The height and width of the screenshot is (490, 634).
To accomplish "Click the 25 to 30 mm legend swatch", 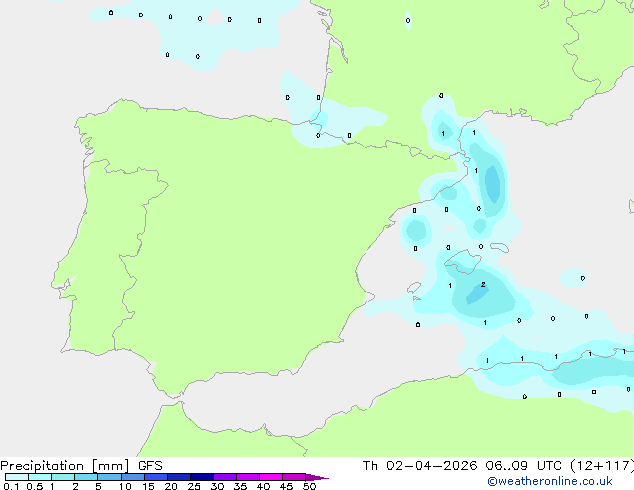I will click(x=202, y=477).
